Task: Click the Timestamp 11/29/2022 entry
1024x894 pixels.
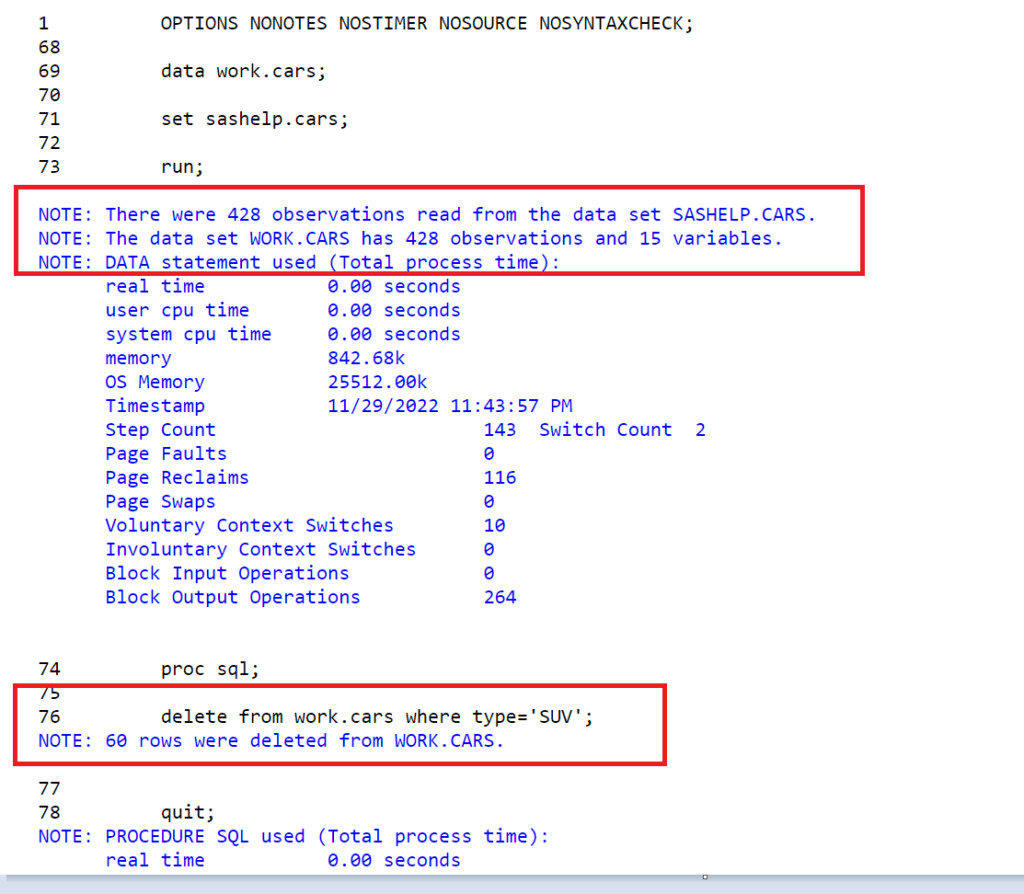Action: click(x=340, y=405)
